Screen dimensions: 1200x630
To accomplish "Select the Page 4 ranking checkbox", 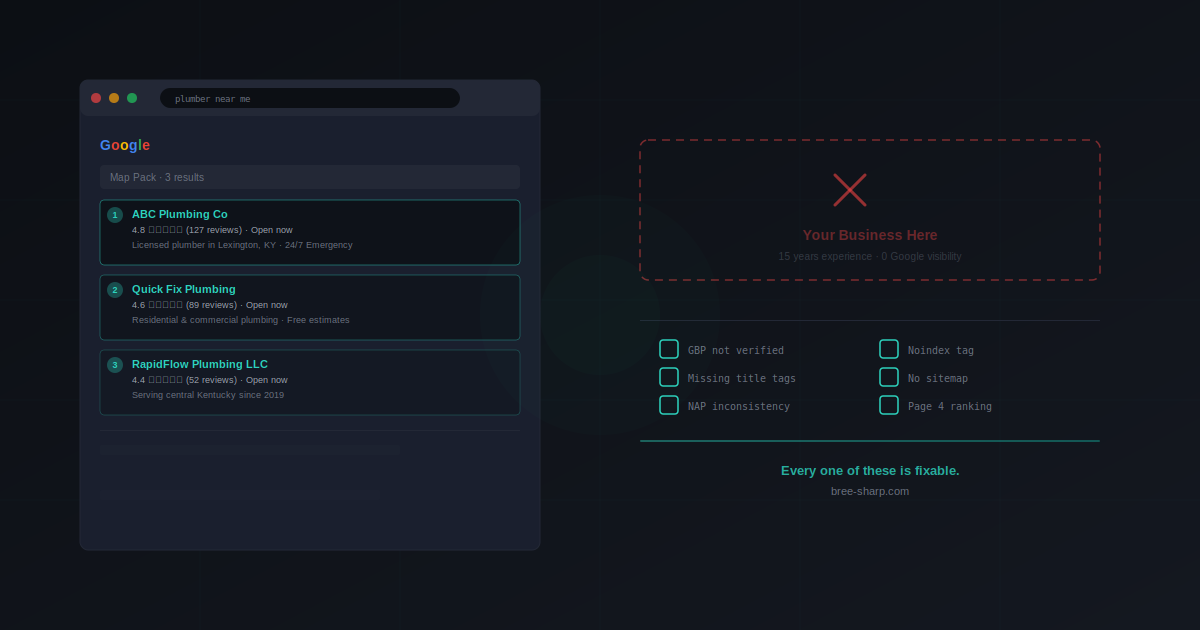I will click(x=889, y=405).
